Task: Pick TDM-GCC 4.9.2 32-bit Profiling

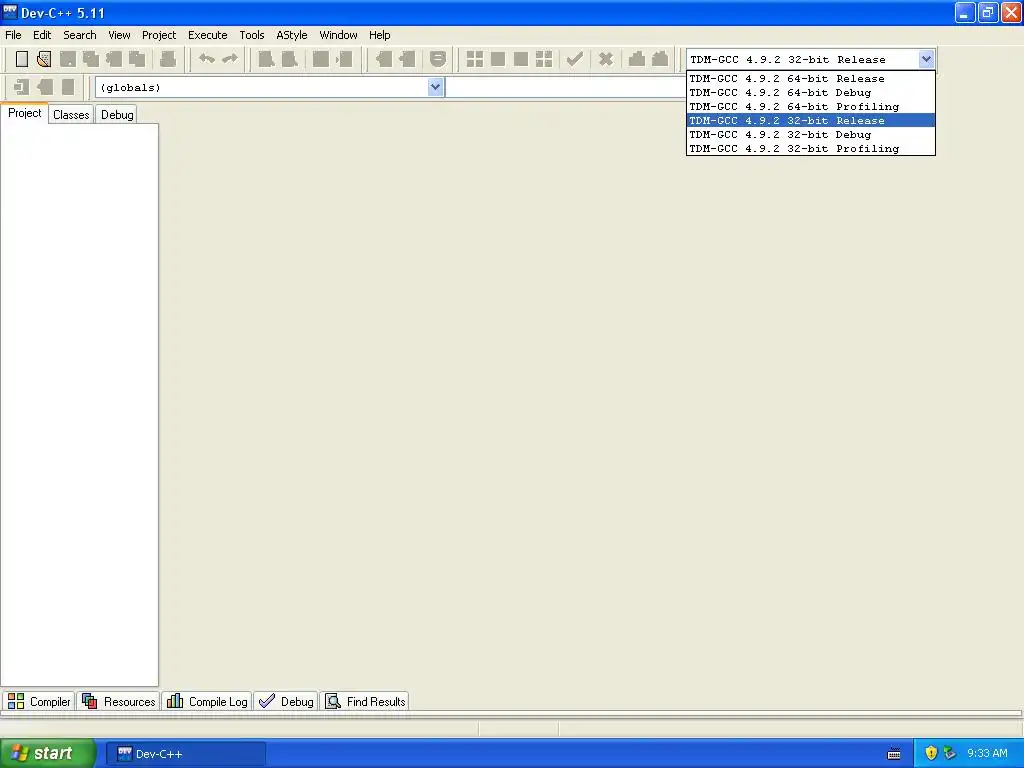Action: (810, 149)
